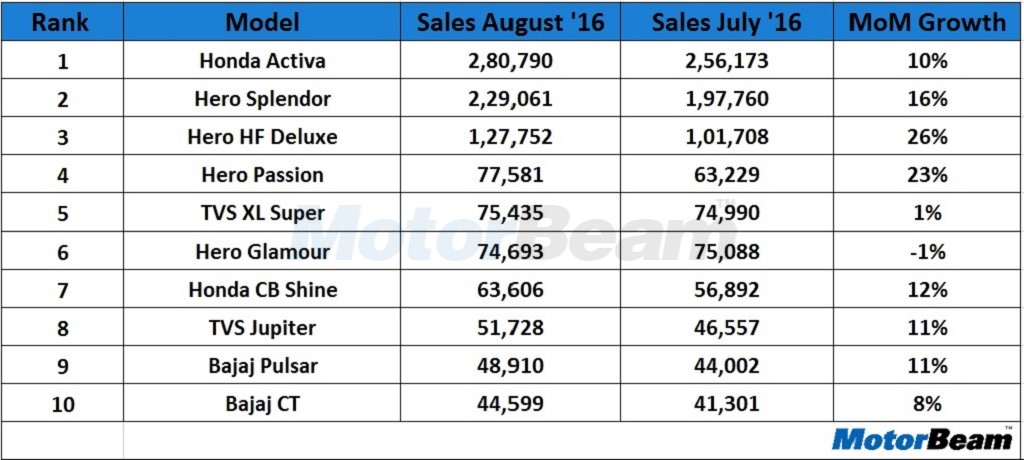Viewport: 1024px width, 460px height.
Task: Click the Honda Activa model cell
Action: pos(262,61)
